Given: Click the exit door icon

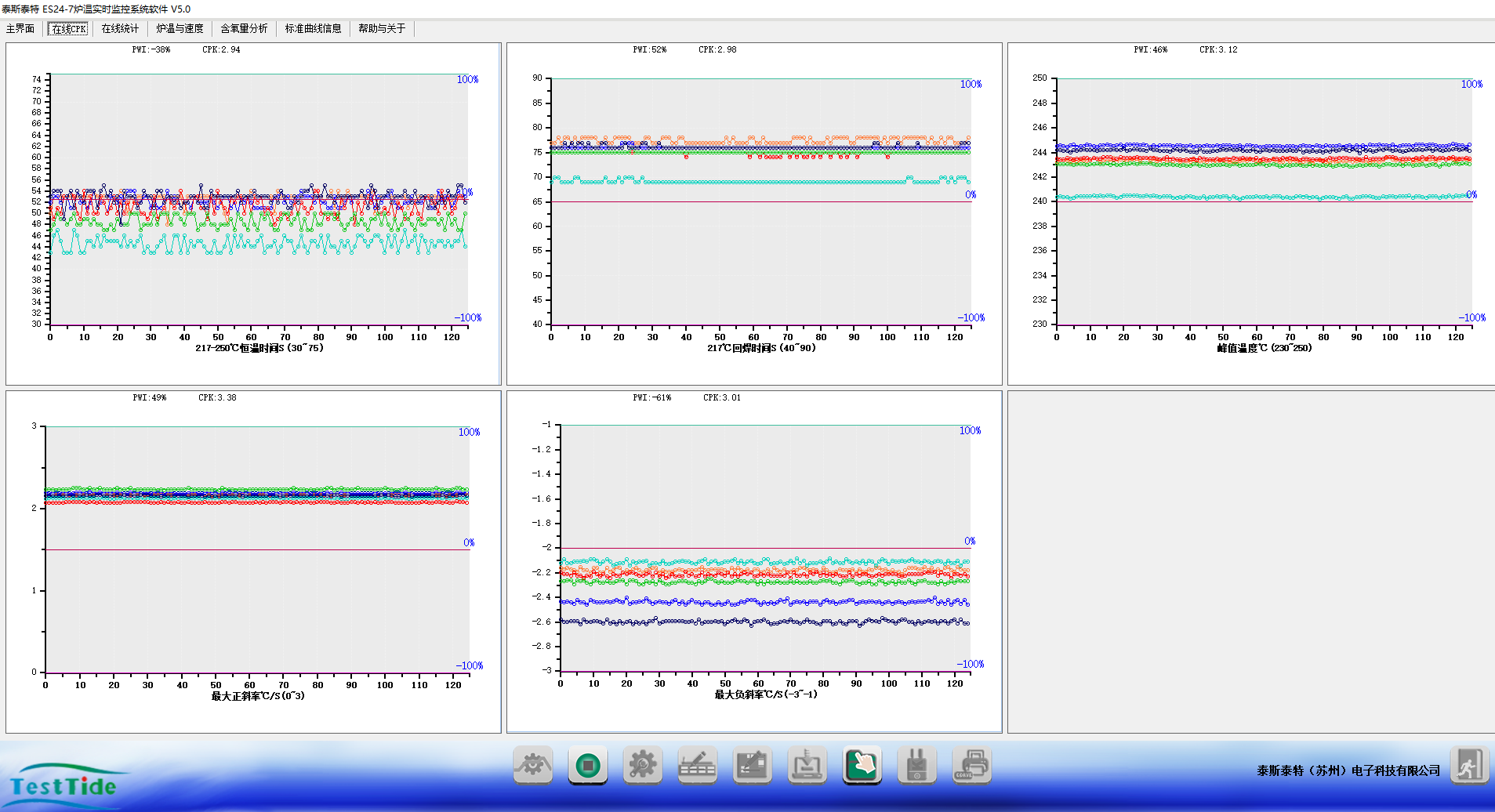Looking at the screenshot, I should 1468,766.
